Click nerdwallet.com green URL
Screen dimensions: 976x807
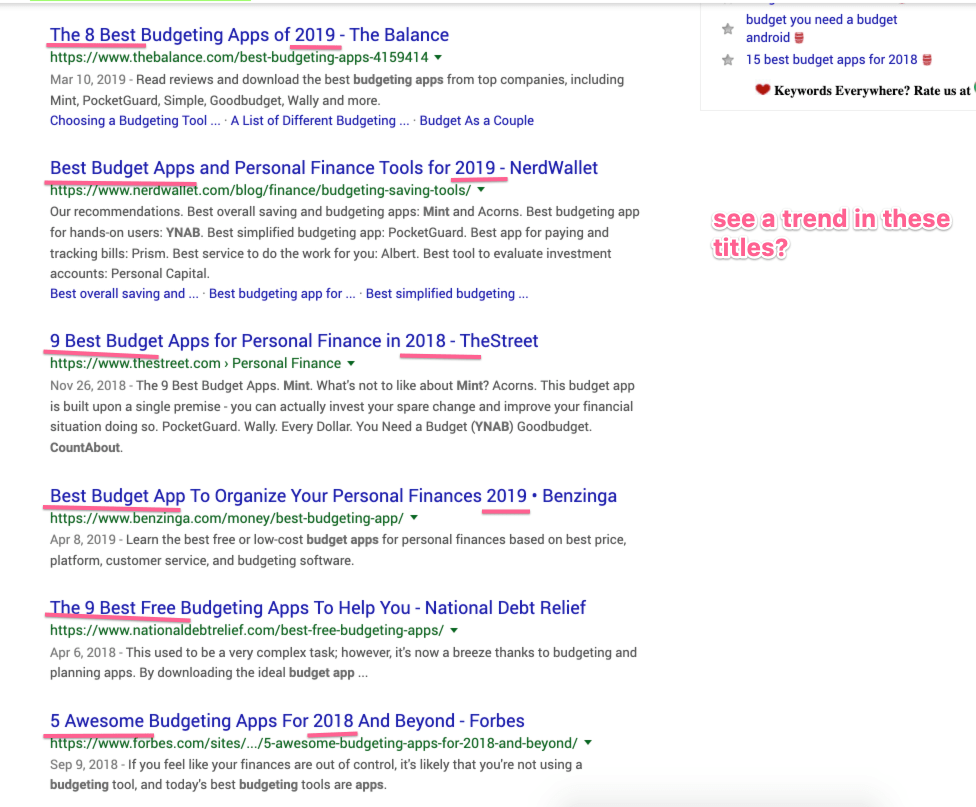pyautogui.click(x=260, y=190)
